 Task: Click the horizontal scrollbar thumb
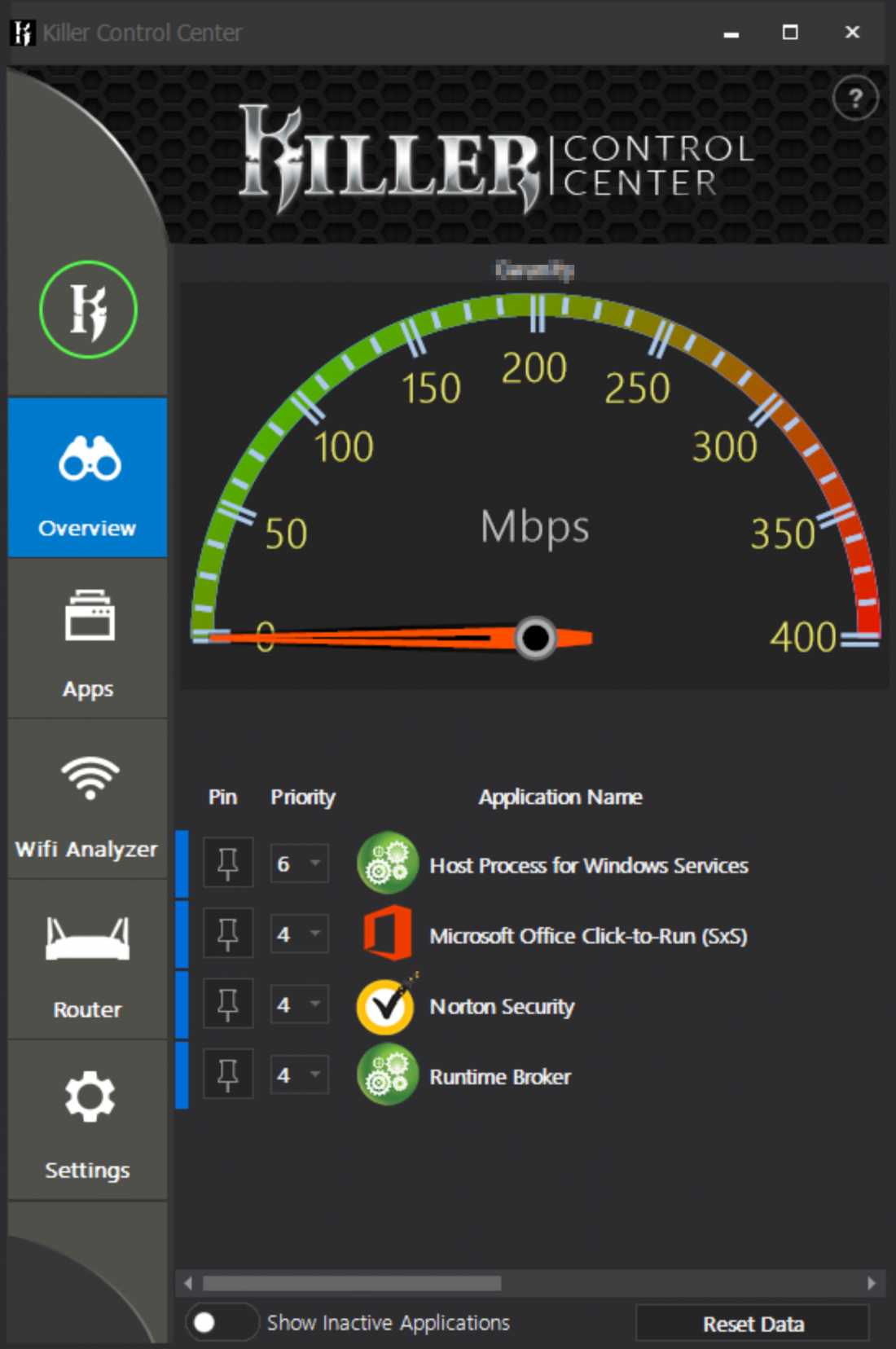coord(352,1283)
